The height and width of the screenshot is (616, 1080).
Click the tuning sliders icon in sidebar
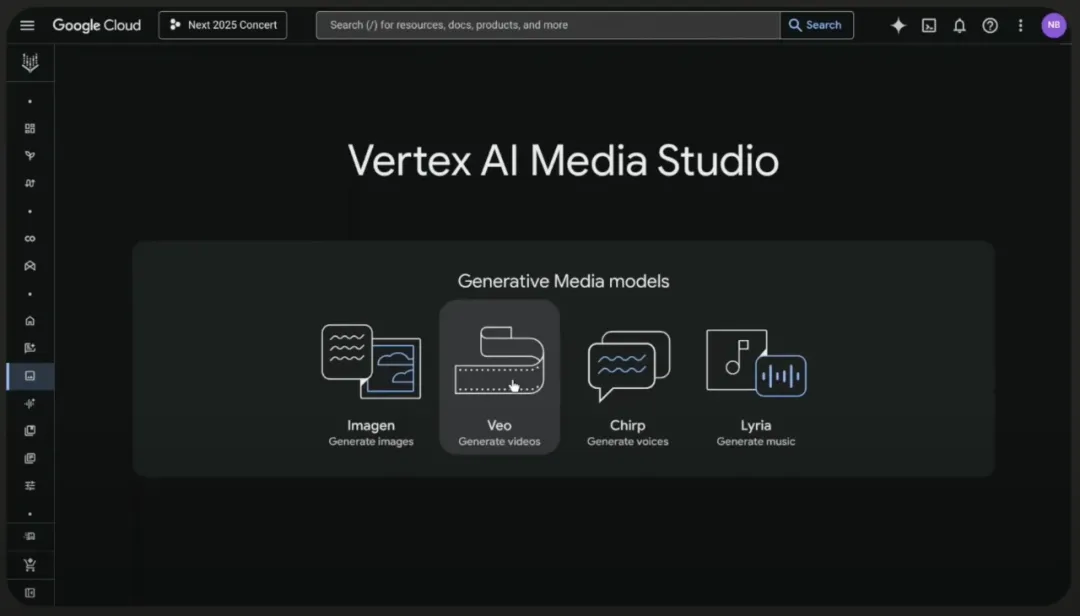click(30, 486)
